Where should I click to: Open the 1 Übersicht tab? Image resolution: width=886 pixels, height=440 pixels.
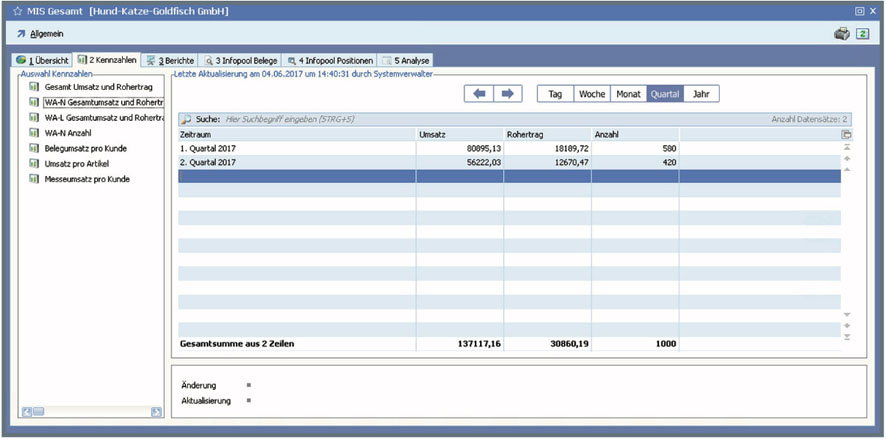tap(42, 60)
